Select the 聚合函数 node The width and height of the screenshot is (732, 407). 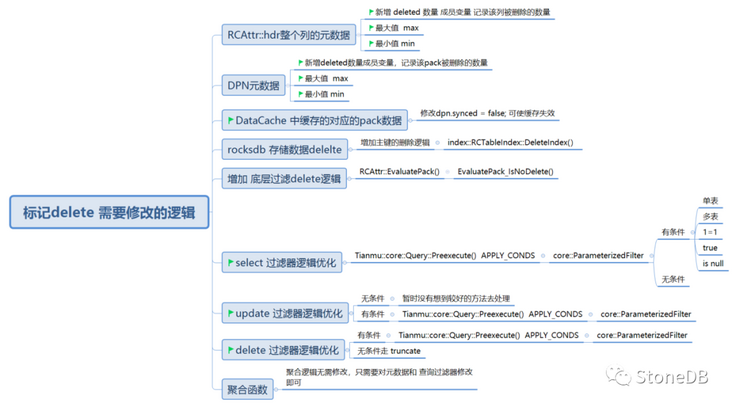tap(247, 389)
